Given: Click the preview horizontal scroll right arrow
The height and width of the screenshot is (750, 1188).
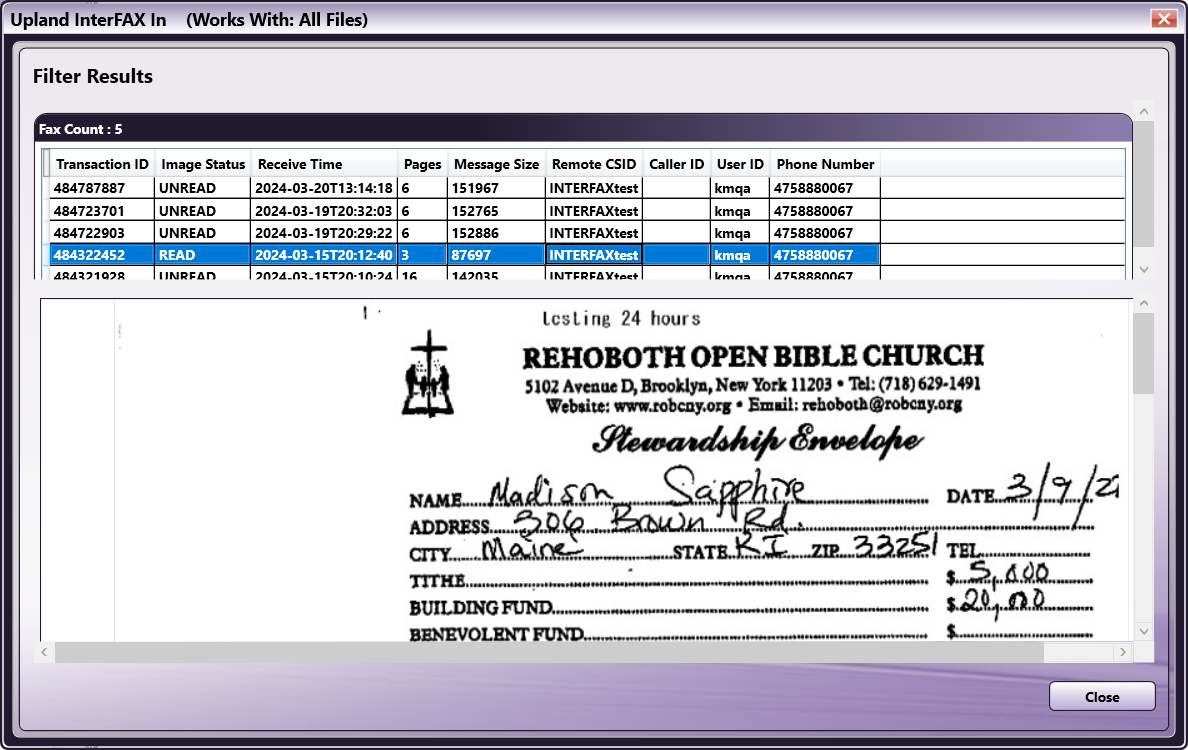Looking at the screenshot, I should 1123,652.
